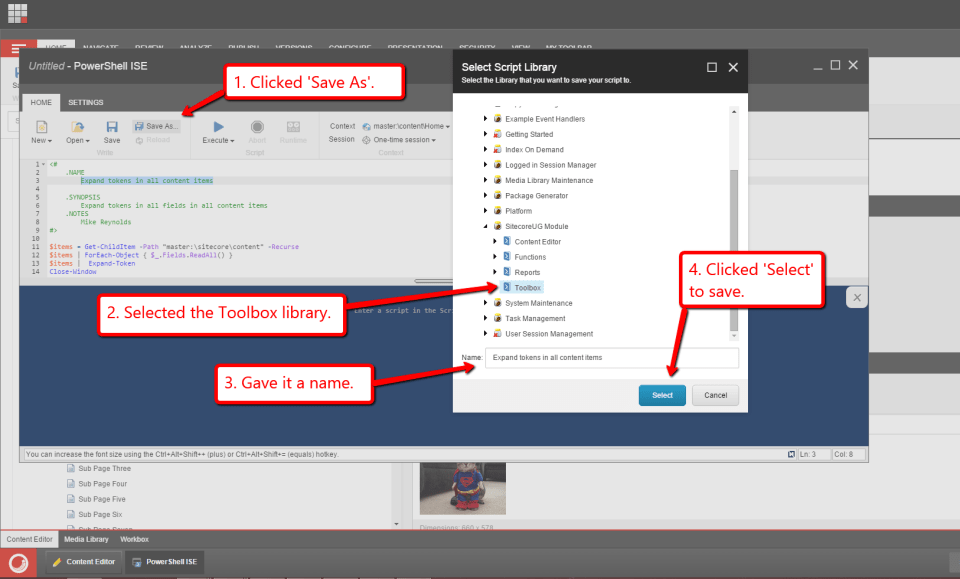Maximize the Select Script Library dialog

tap(712, 67)
